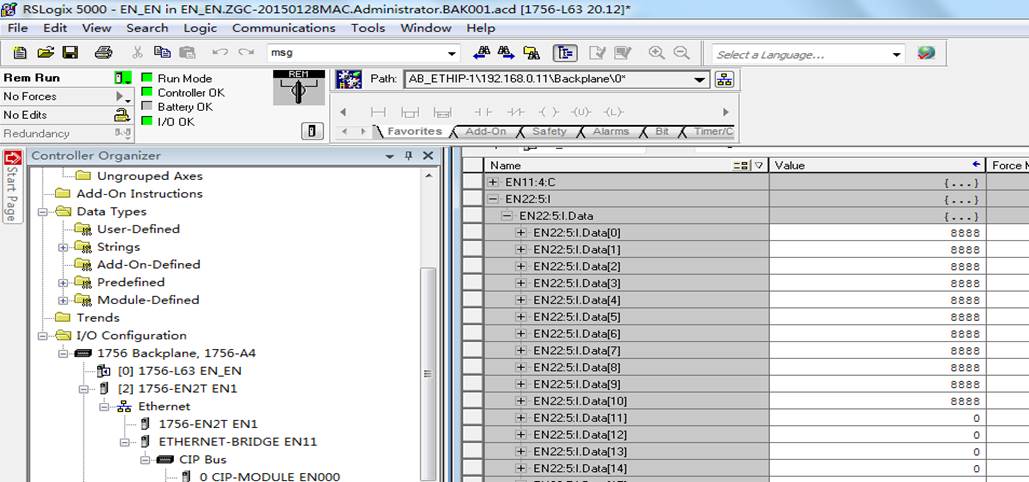The width and height of the screenshot is (1029, 482).
Task: Open the Select a Language dropdown
Action: [x=896, y=55]
